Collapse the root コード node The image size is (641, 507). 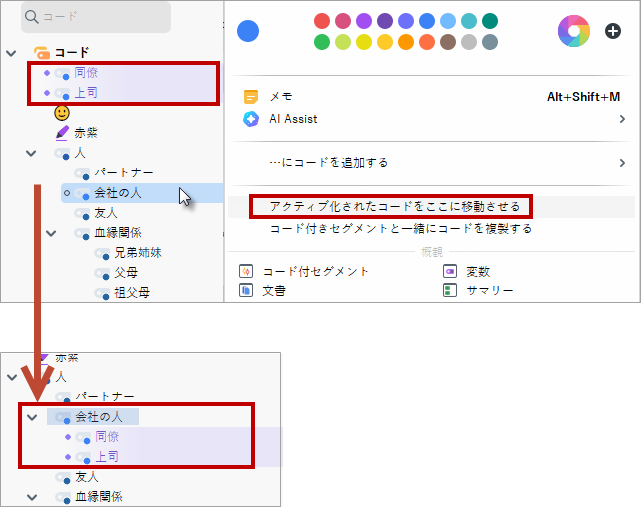point(11,52)
